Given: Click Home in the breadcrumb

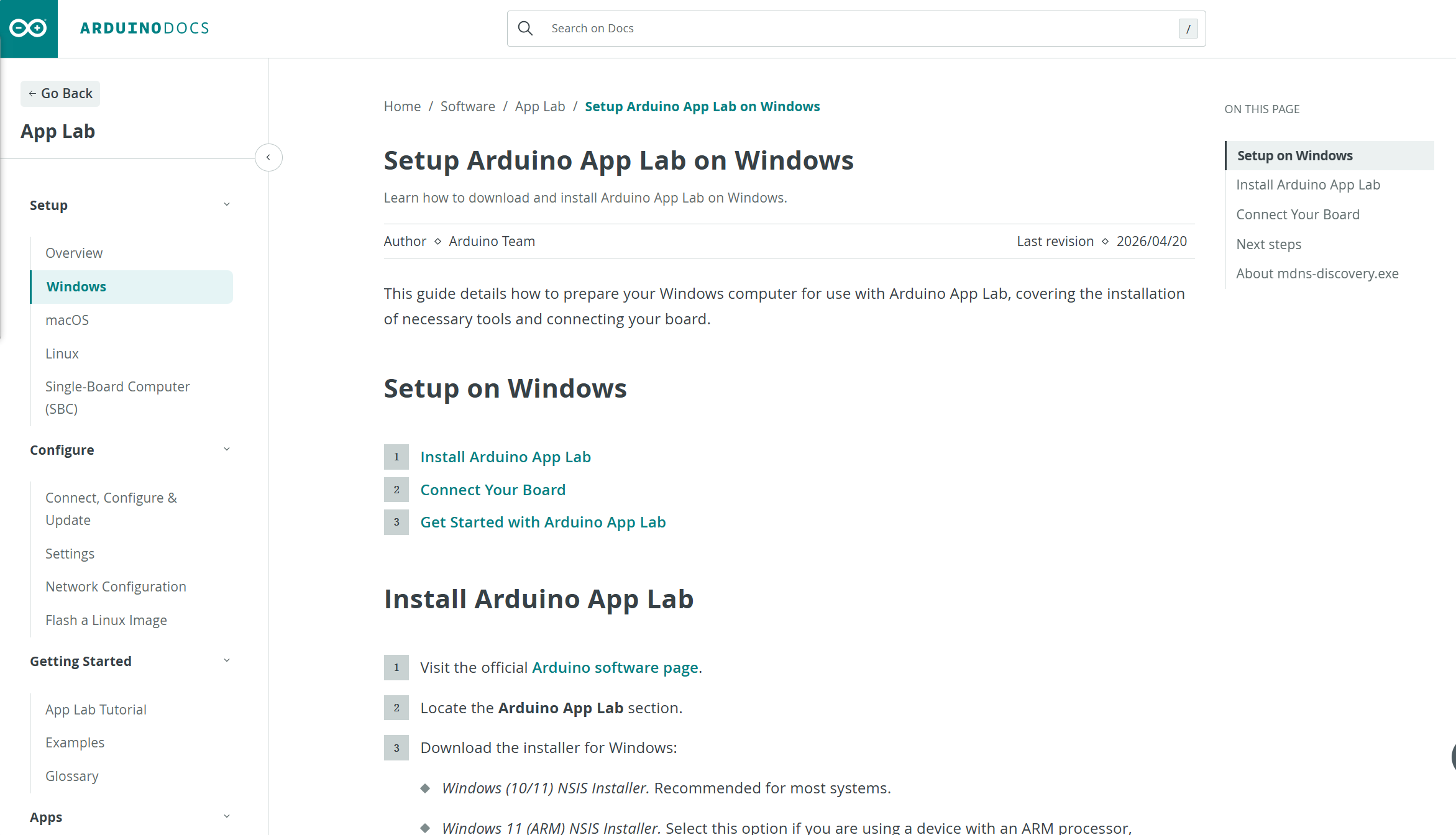Looking at the screenshot, I should point(402,106).
